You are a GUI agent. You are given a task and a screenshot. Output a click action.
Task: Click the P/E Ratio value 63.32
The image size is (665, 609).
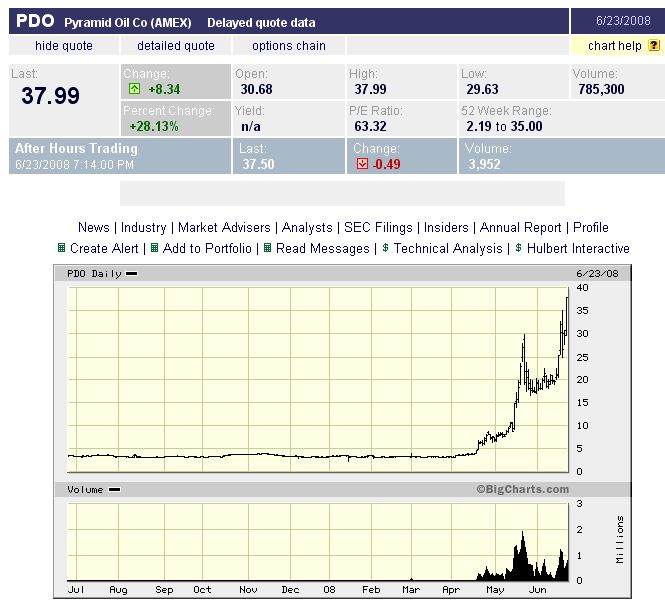pos(370,126)
